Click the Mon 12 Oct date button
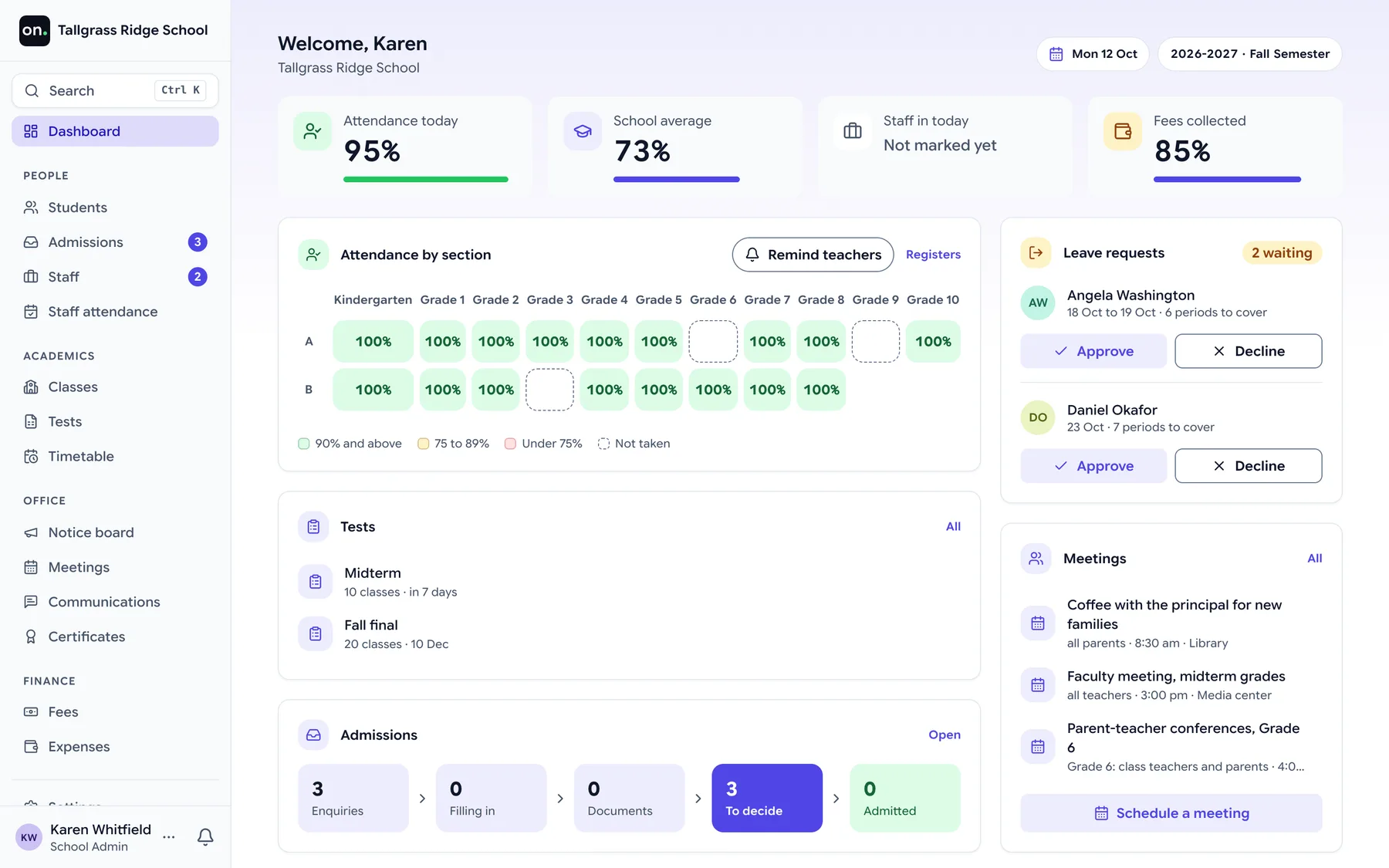The image size is (1389, 868). click(1093, 54)
